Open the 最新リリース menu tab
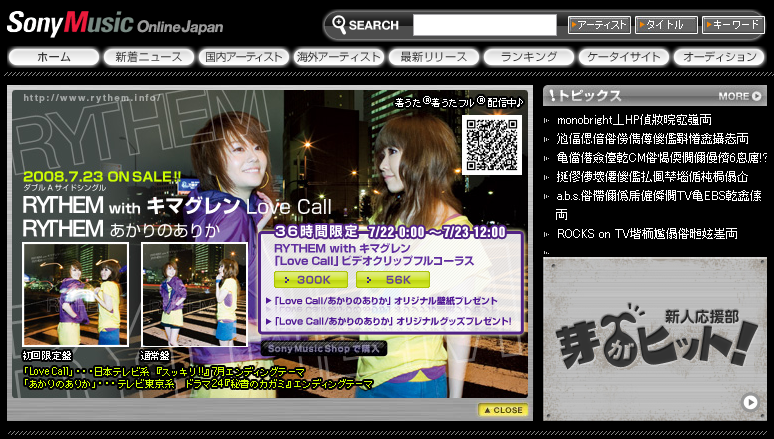 [433, 57]
